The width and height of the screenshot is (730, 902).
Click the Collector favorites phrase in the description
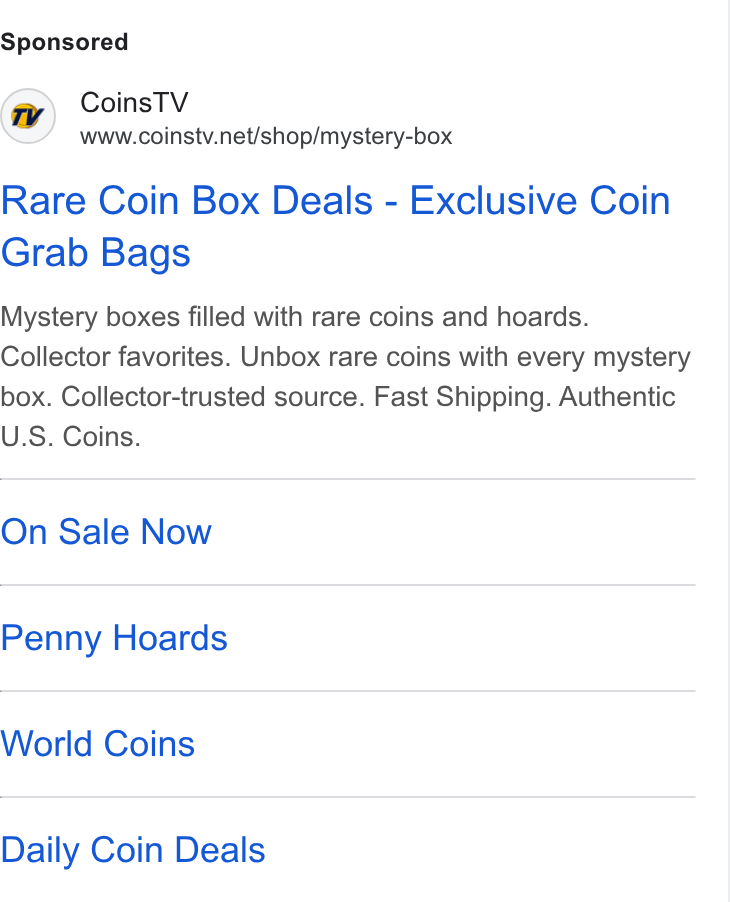click(x=115, y=357)
